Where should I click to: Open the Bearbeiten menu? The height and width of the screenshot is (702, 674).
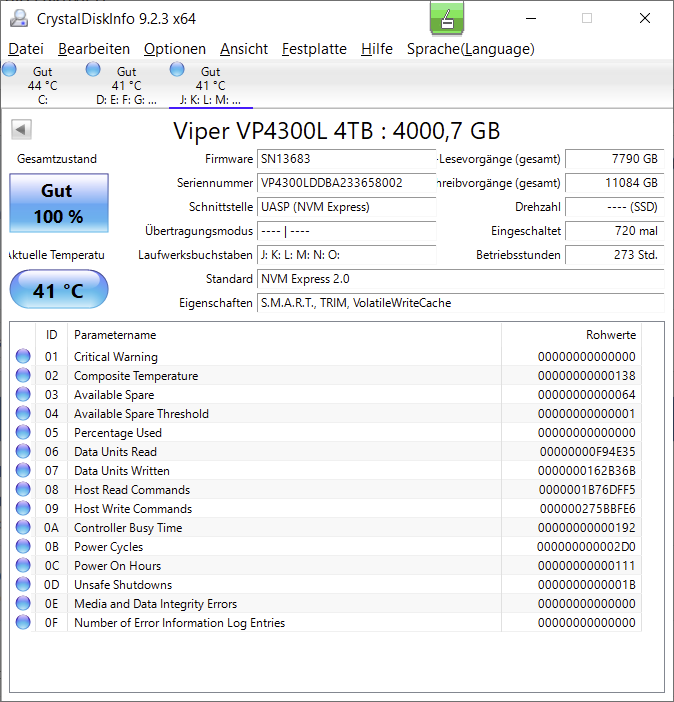[94, 49]
